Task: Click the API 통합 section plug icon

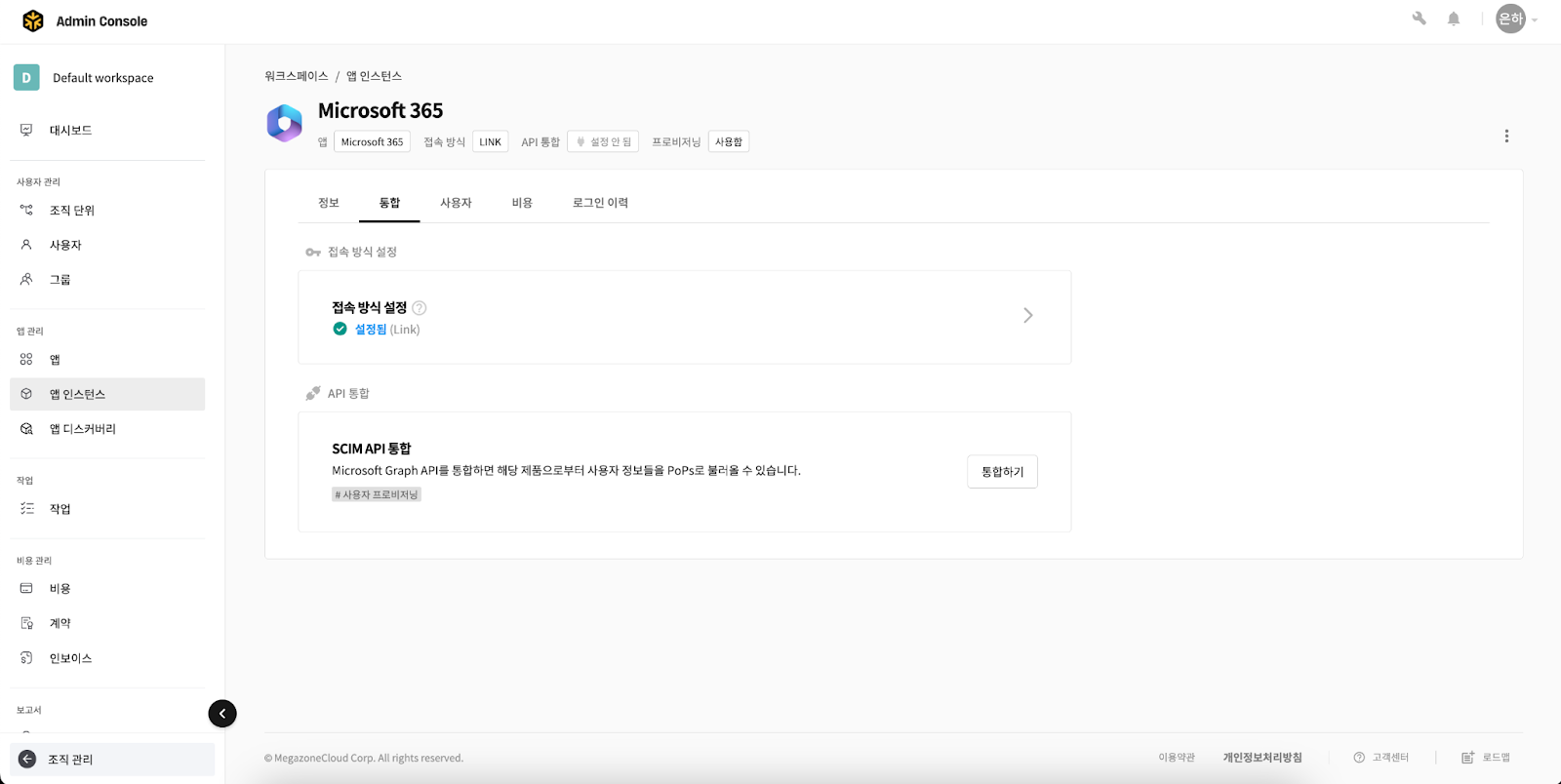Action: pos(313,393)
